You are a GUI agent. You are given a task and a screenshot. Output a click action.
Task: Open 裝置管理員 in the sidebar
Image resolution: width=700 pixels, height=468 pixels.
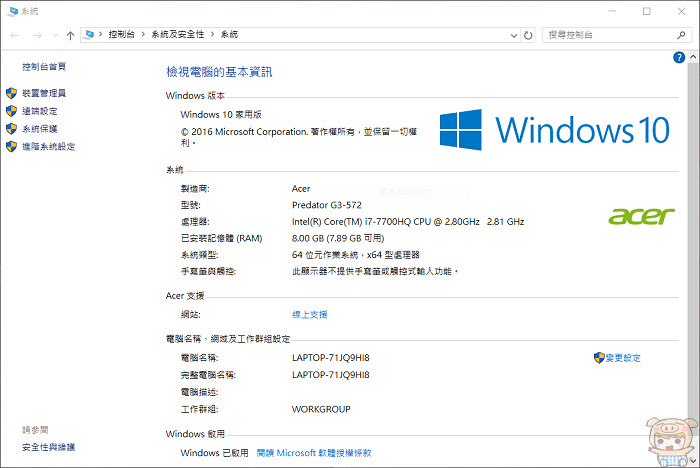pos(44,93)
